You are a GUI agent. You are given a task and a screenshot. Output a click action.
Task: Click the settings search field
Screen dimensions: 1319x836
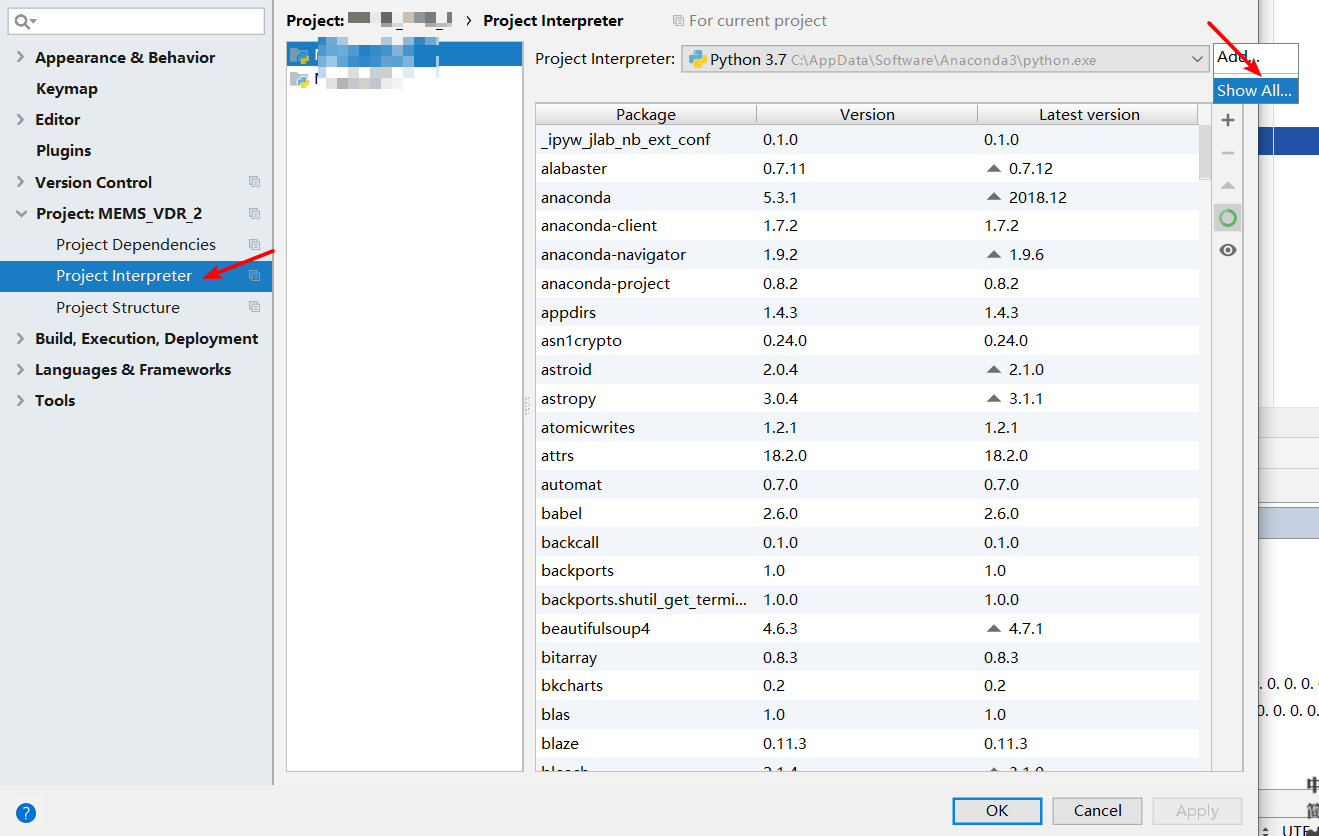(x=136, y=21)
